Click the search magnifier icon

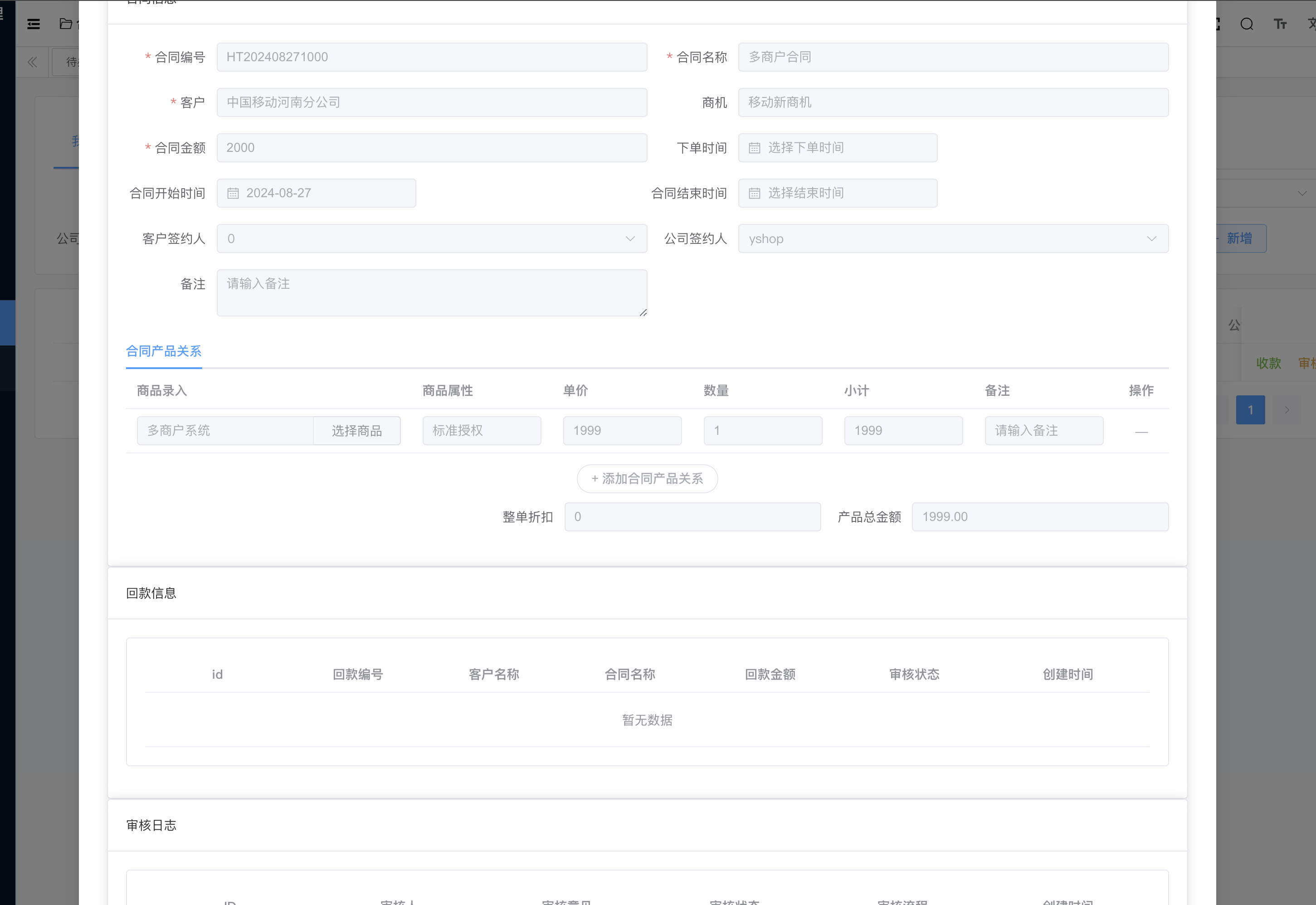point(1246,24)
